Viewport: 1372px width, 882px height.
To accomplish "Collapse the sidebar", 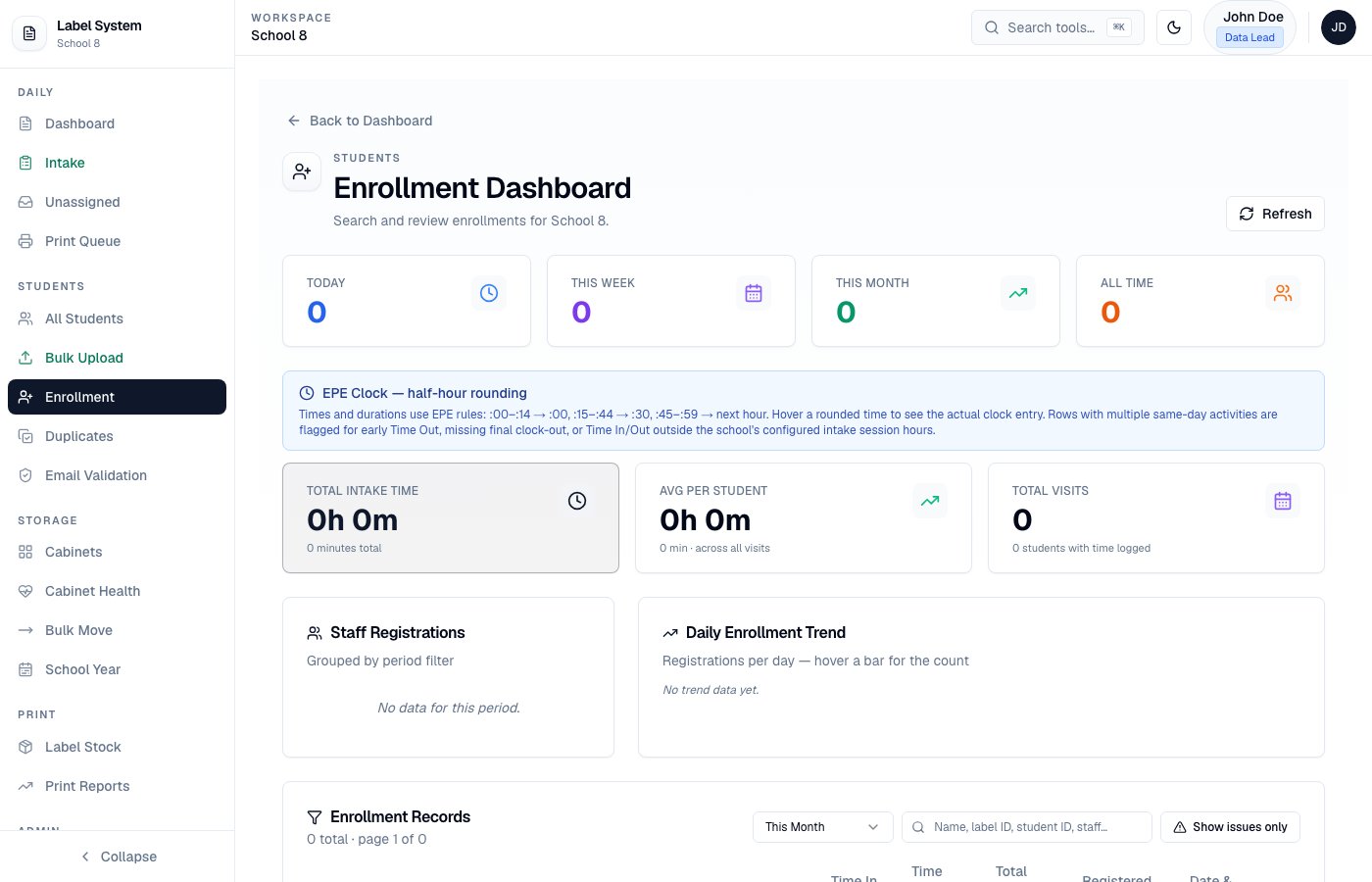I will point(118,857).
